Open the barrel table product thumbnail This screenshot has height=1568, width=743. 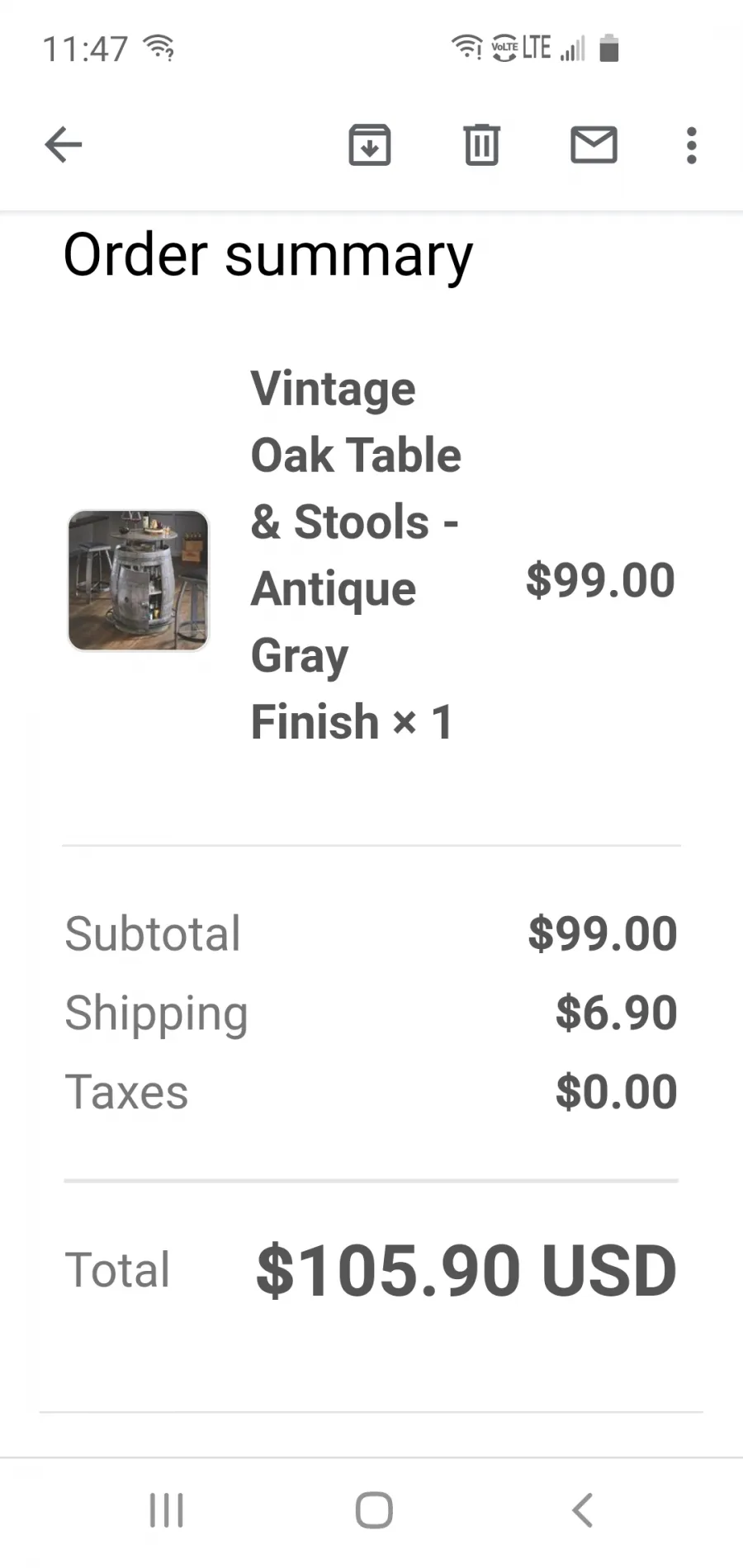click(x=138, y=580)
